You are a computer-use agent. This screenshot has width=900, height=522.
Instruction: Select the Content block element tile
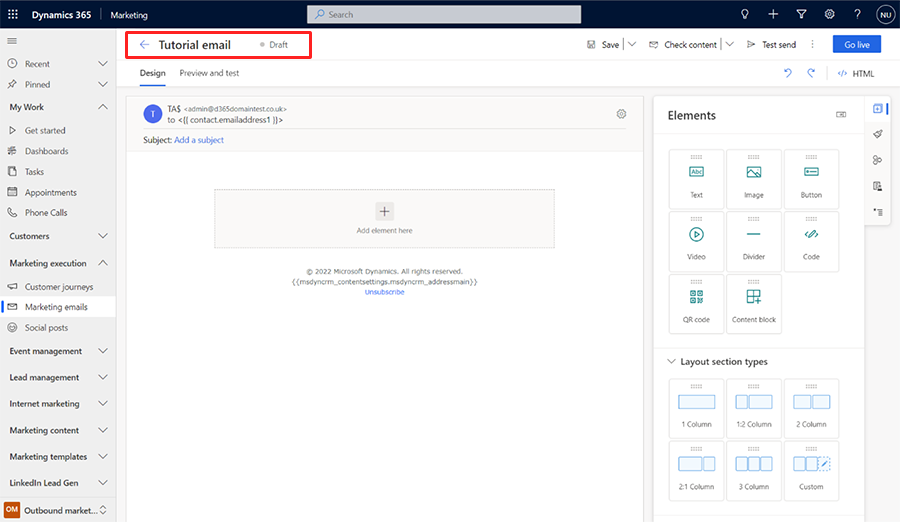point(754,304)
